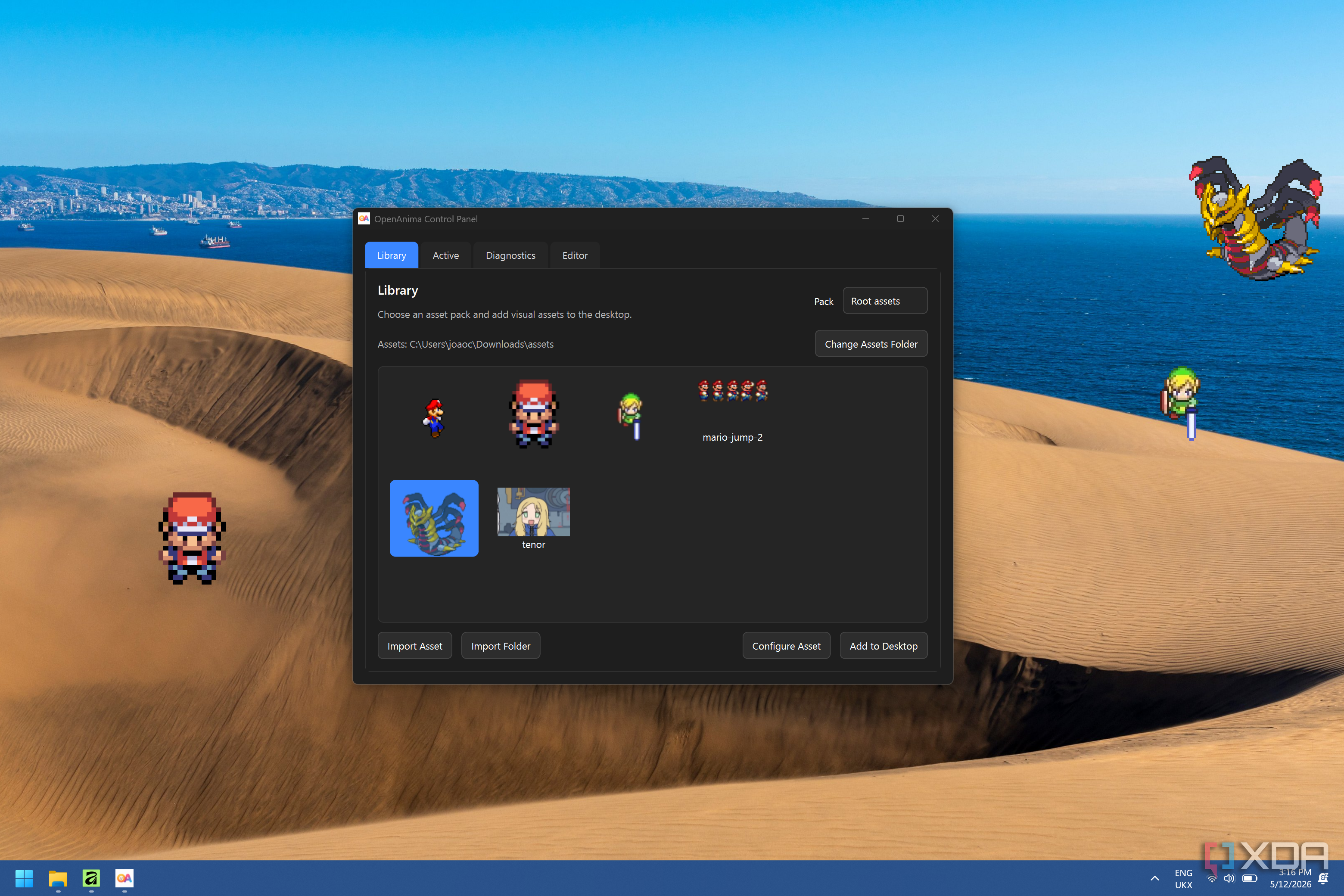Click the volume speaker icon in tray
The height and width of the screenshot is (896, 1344).
click(1229, 879)
